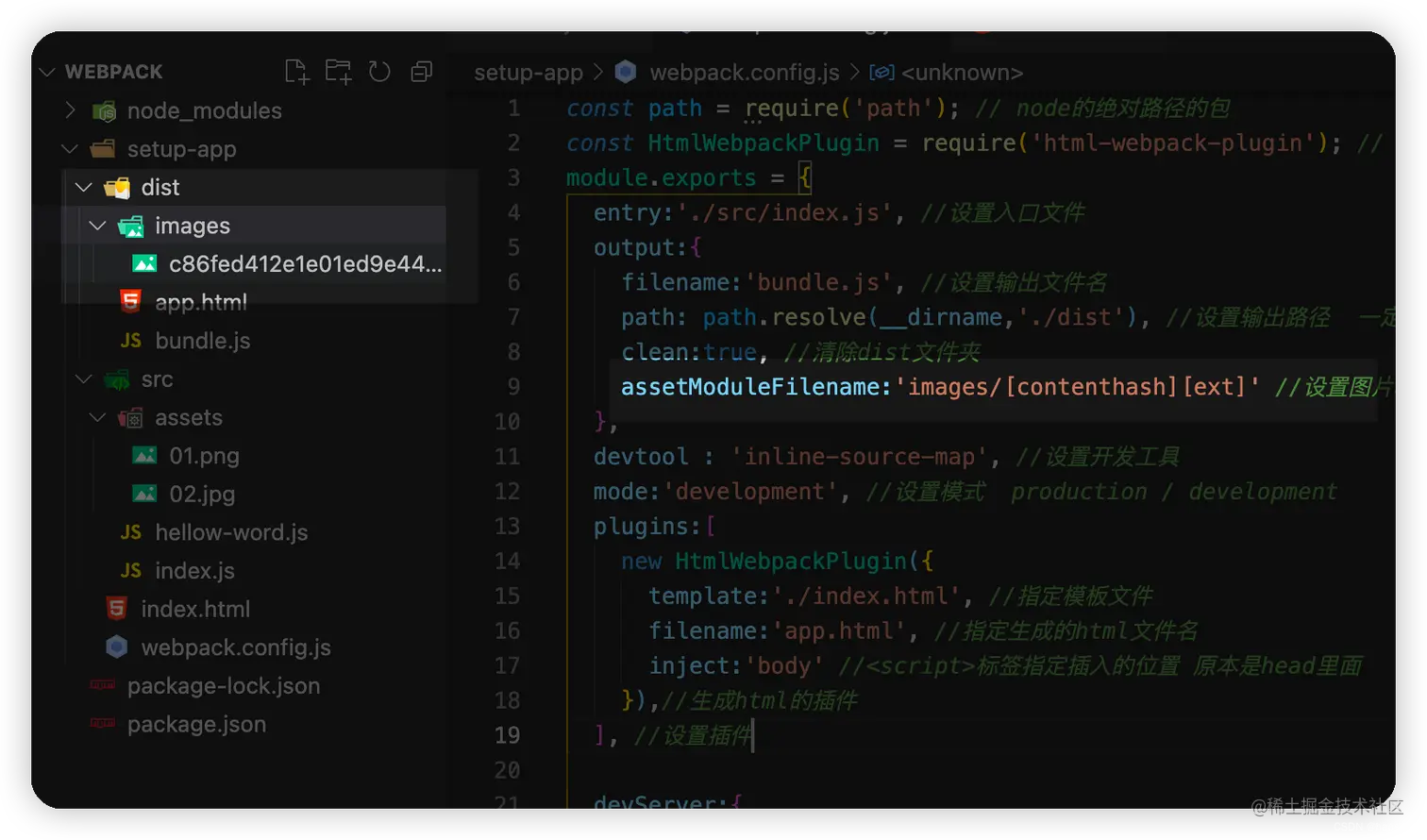Open package-lock.json in the file tree
Screen dimensions: 1427x840
[224, 685]
